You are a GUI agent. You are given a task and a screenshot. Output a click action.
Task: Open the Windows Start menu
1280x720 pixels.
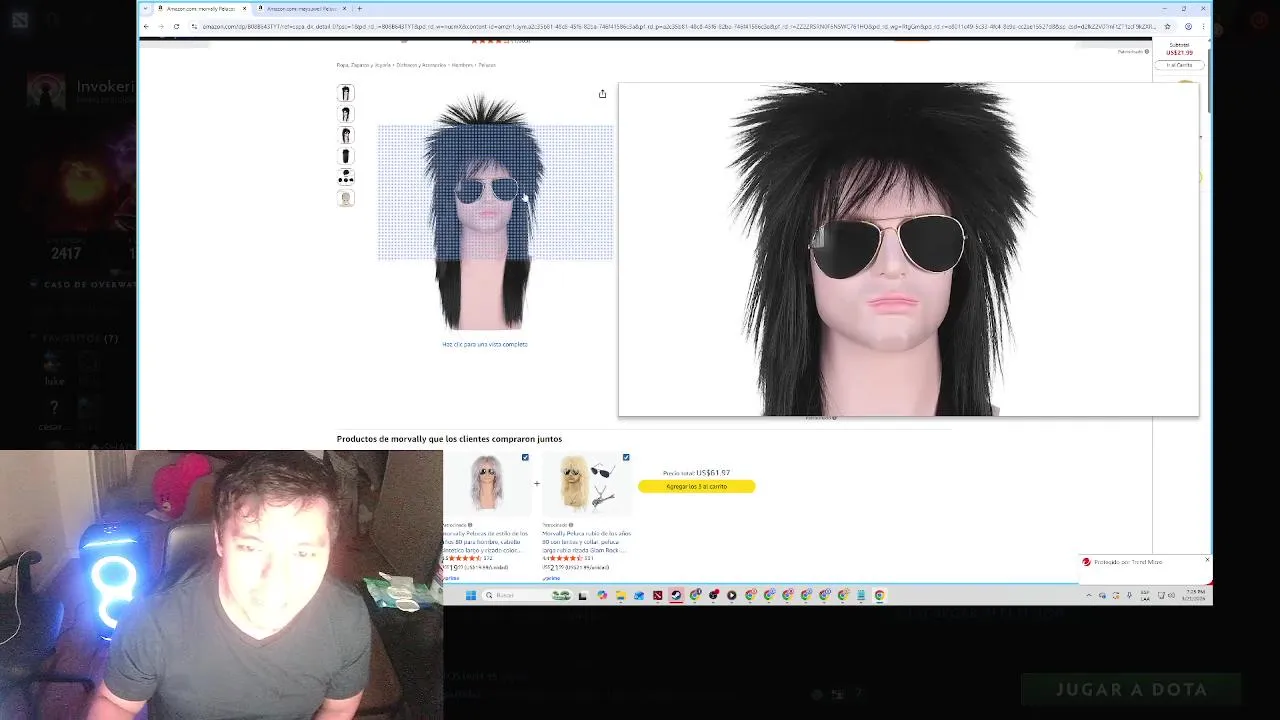[x=470, y=595]
